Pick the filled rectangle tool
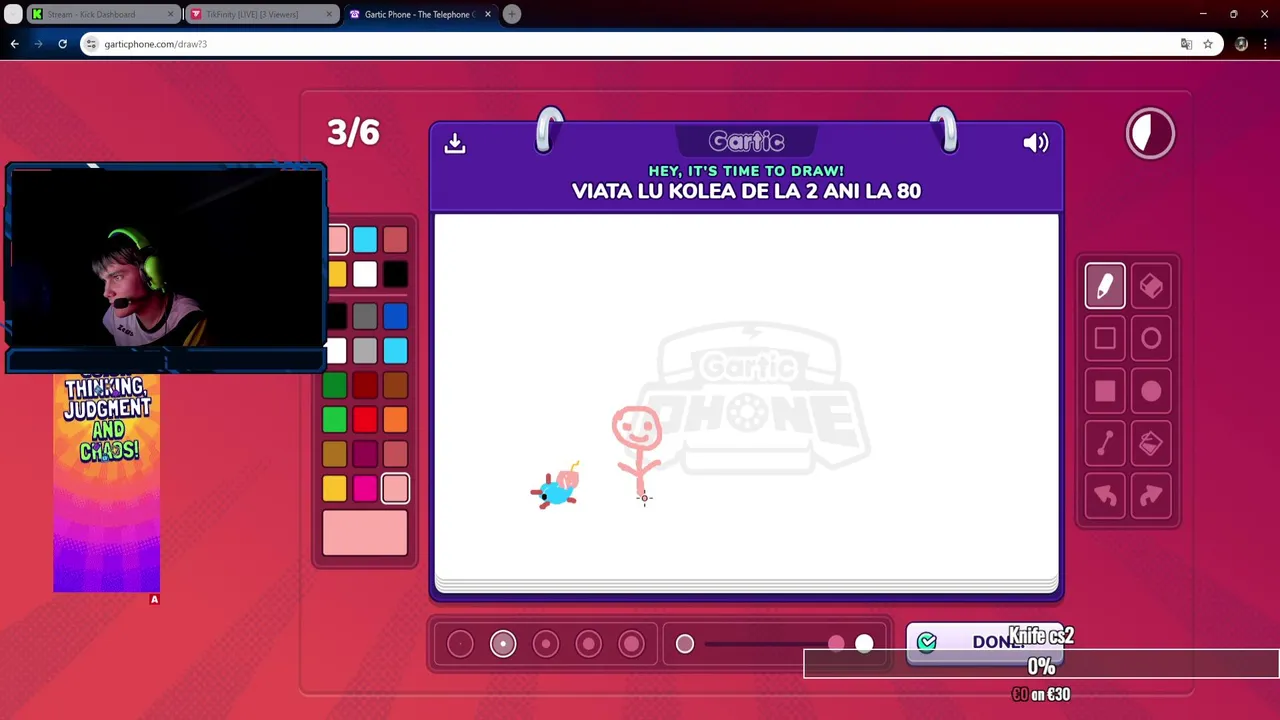The width and height of the screenshot is (1280, 720). [1105, 391]
